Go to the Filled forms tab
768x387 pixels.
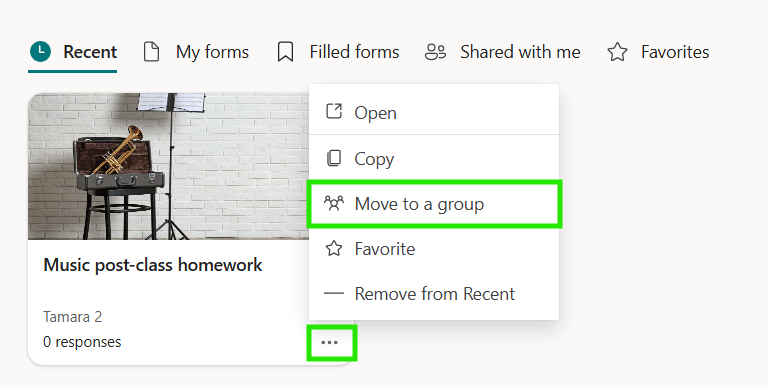[337, 52]
